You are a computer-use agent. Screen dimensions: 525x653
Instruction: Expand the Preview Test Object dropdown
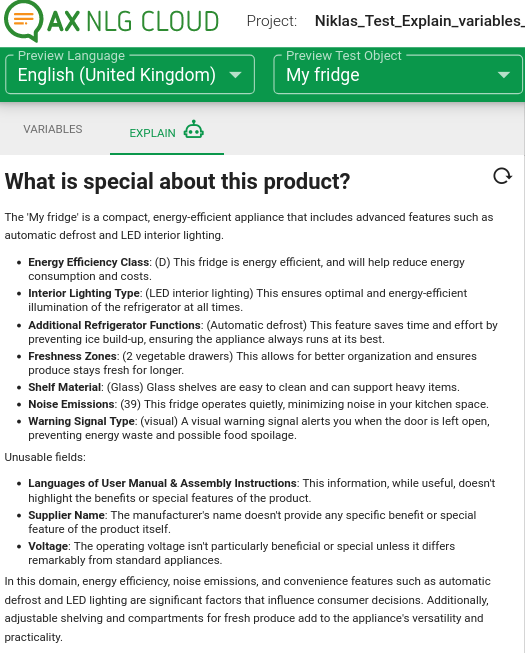click(398, 74)
